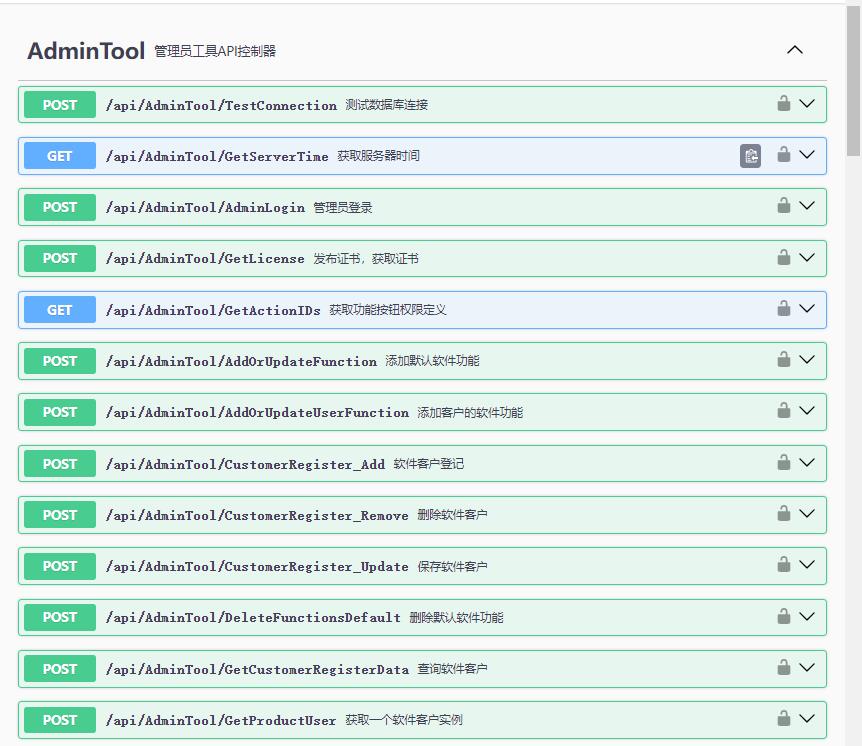Collapse the AdminTool section with the chevron

click(795, 50)
